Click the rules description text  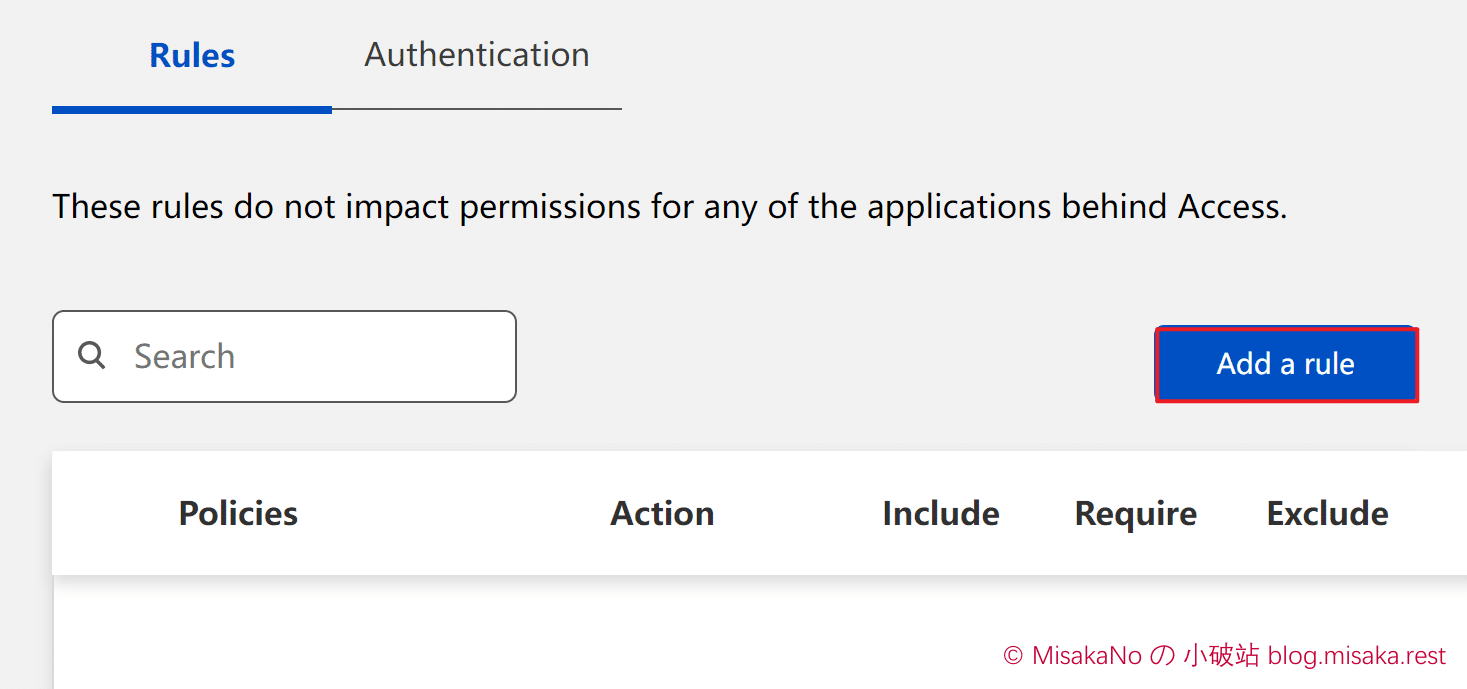(670, 206)
